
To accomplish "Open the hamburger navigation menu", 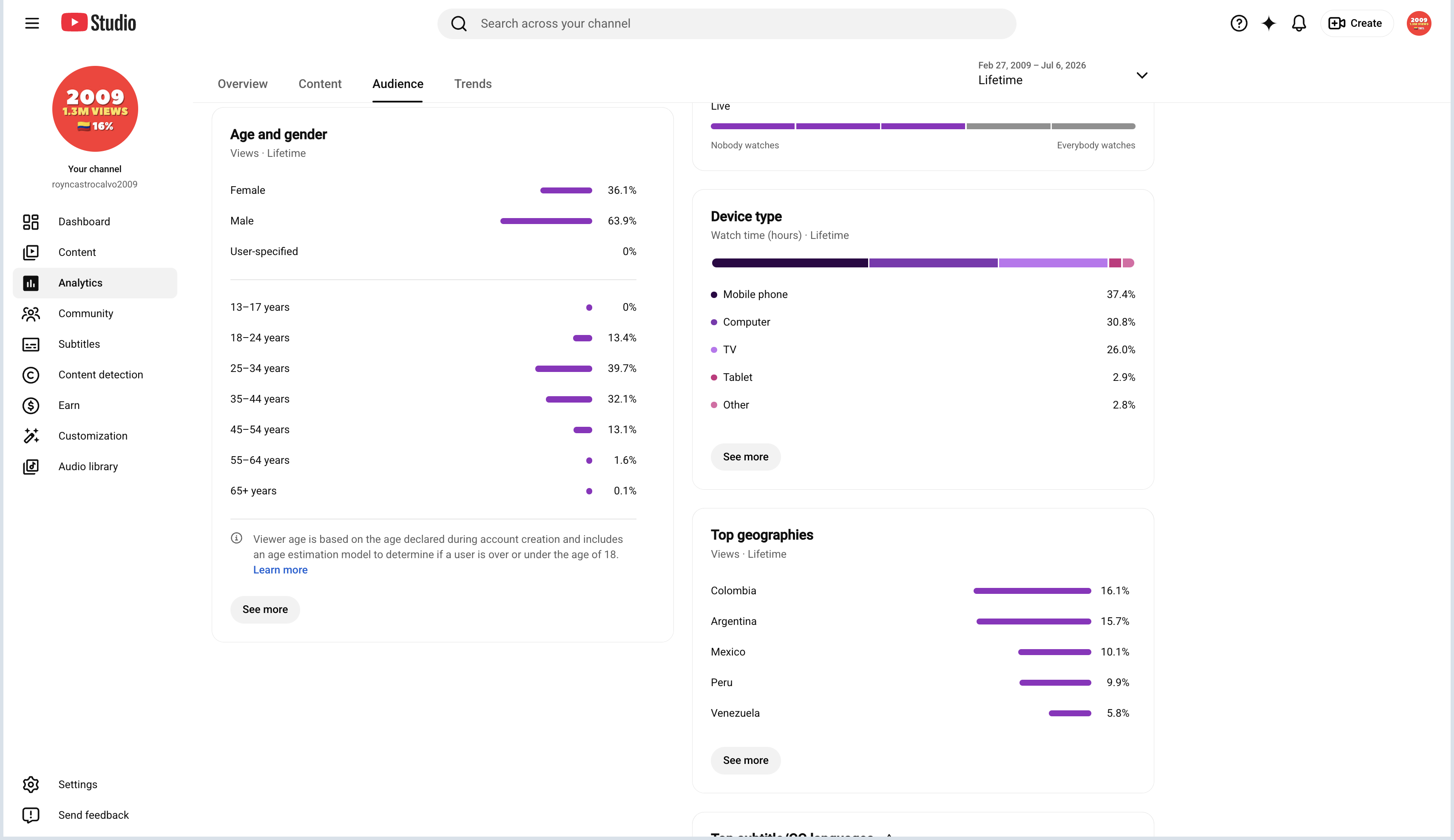I will [x=32, y=24].
